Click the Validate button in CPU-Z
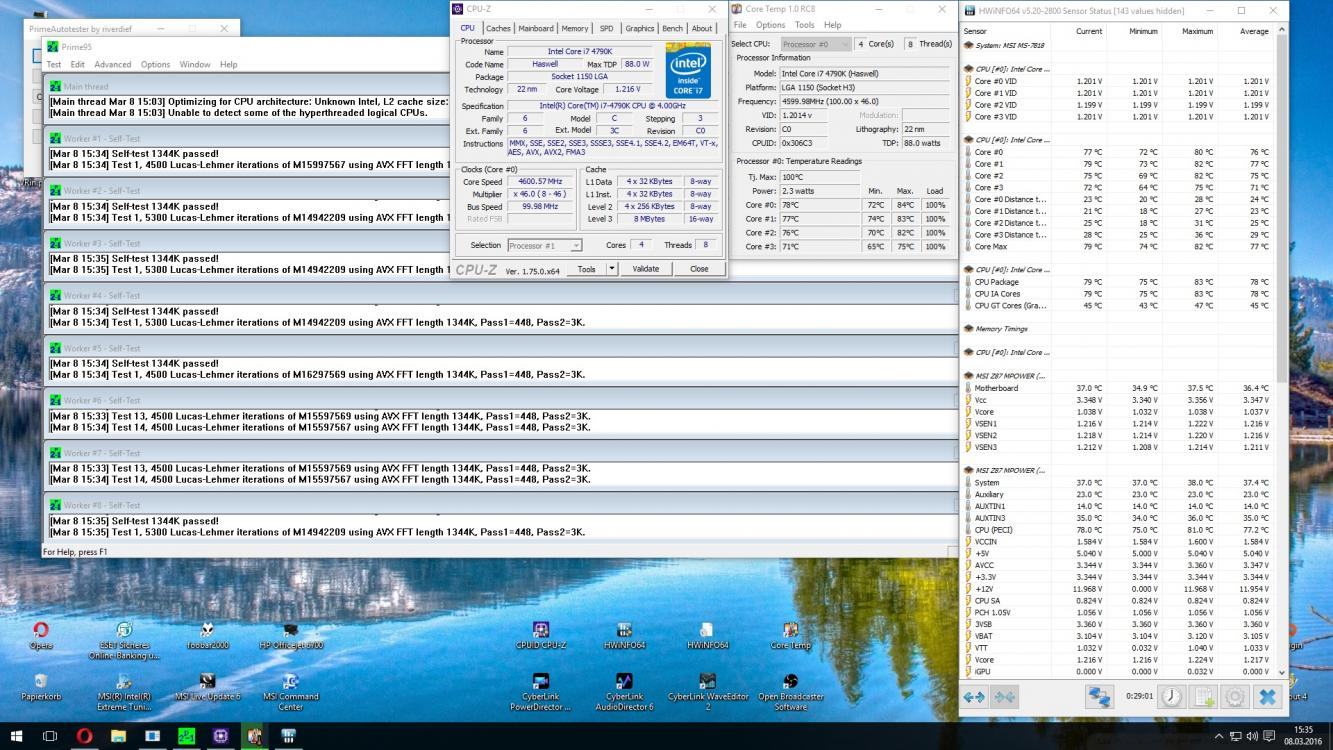1333x750 pixels. [646, 269]
